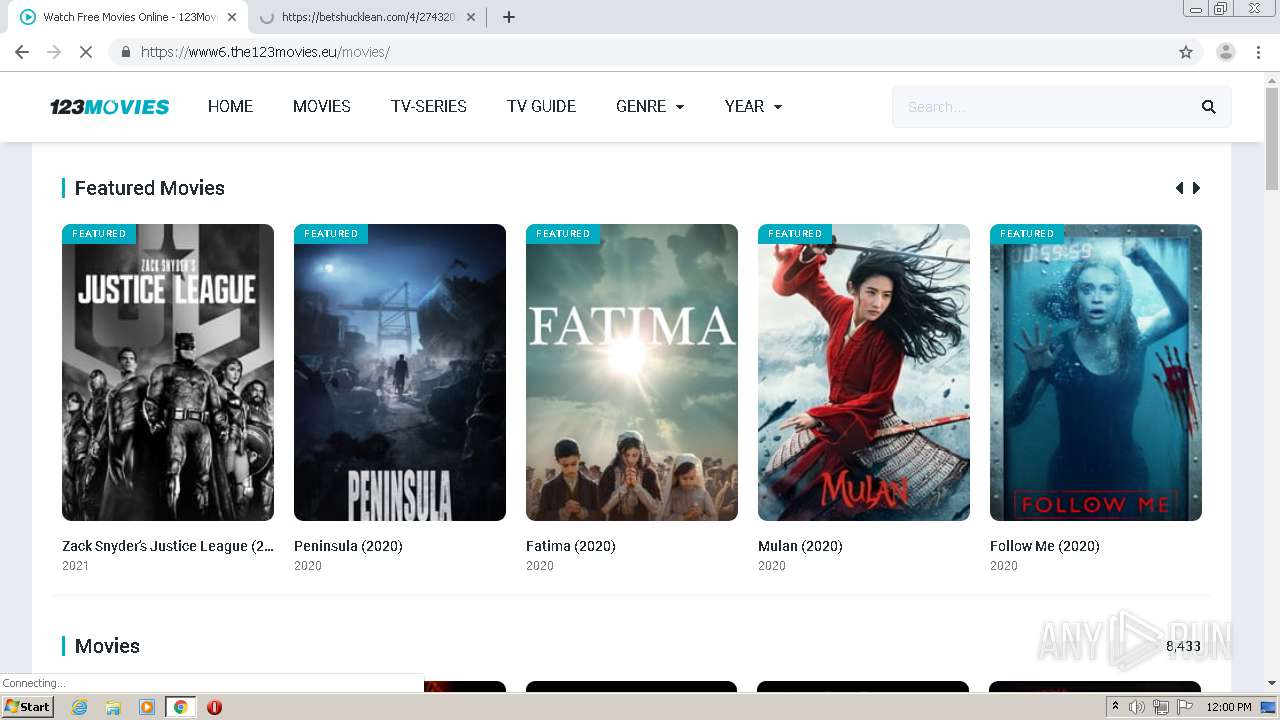Open Zack Snyder's Justice League title link
1280x720 pixels.
pyautogui.click(x=168, y=546)
